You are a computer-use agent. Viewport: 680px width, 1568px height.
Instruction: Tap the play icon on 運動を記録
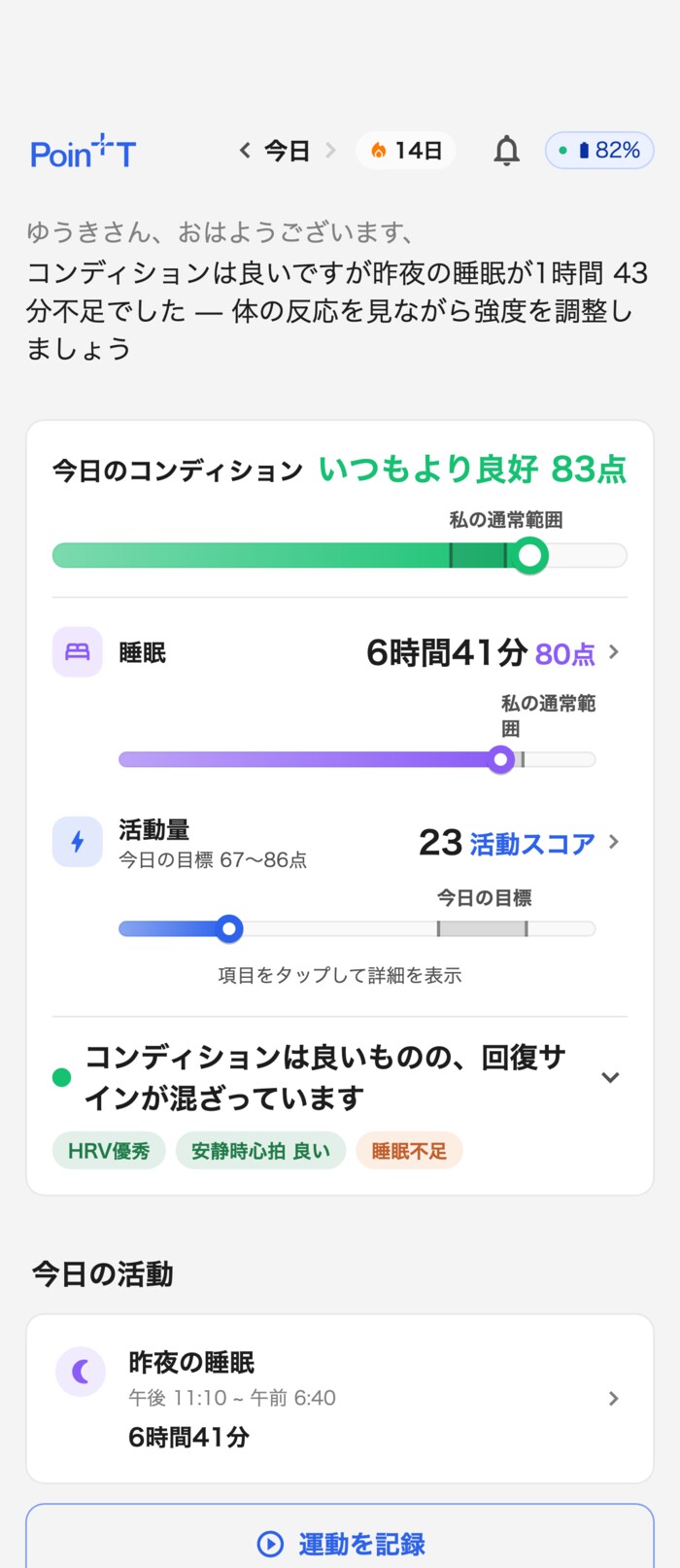click(270, 1544)
